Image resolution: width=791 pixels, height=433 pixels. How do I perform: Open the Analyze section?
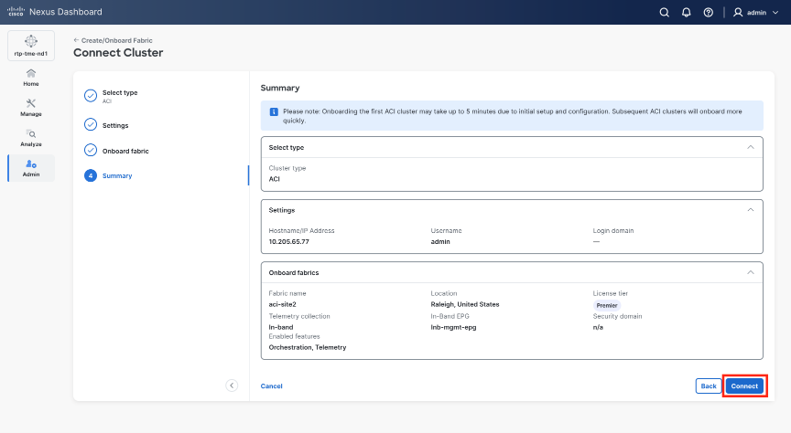pyautogui.click(x=31, y=138)
